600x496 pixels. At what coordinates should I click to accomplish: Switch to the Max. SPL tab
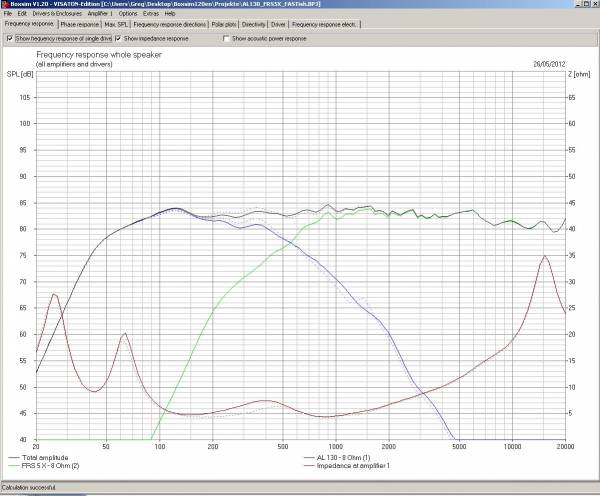[x=116, y=24]
